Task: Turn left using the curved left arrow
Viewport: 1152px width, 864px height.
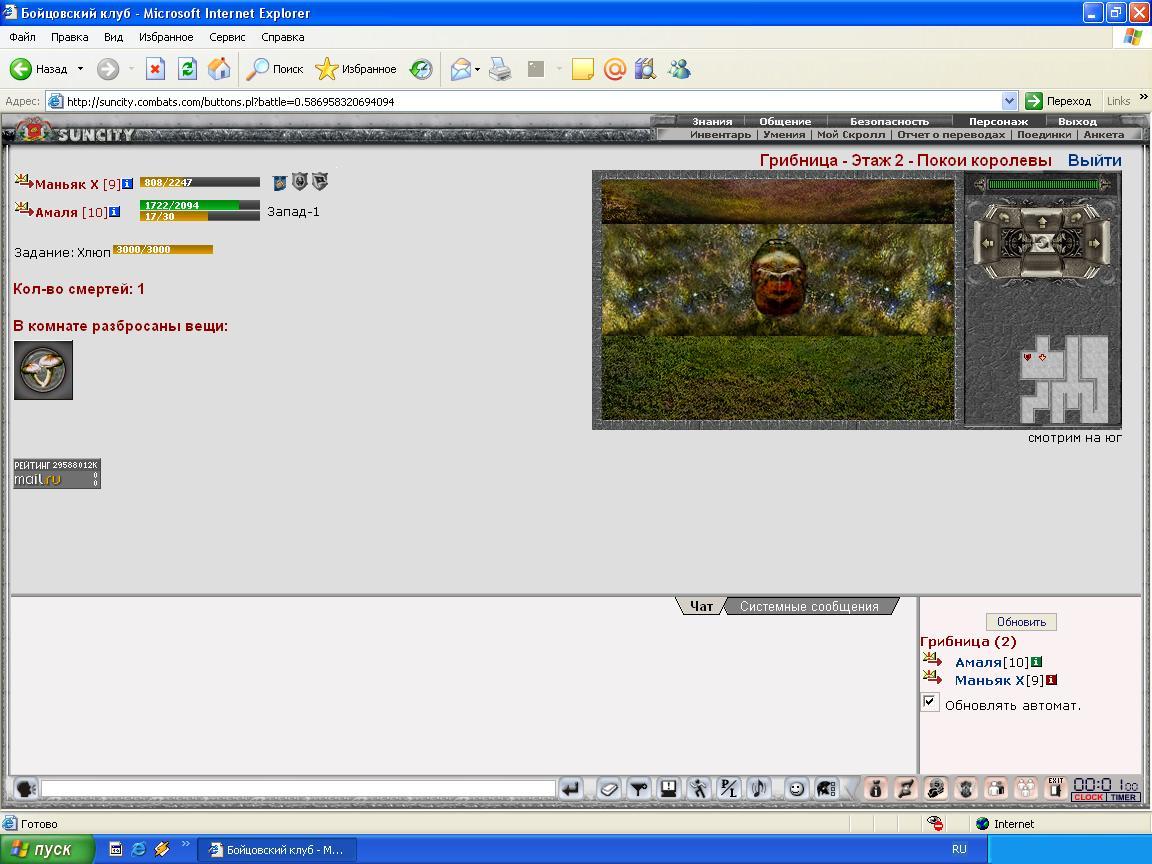Action: click(1004, 217)
